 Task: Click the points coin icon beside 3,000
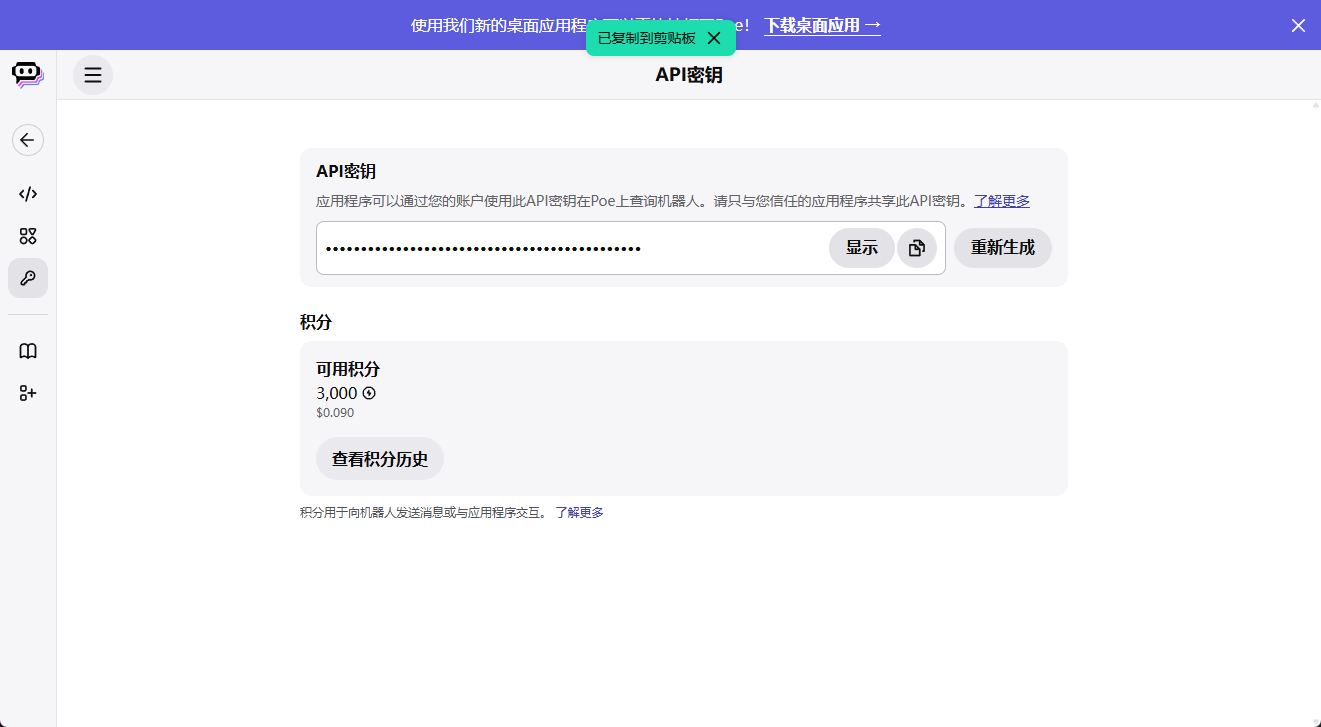coord(369,393)
